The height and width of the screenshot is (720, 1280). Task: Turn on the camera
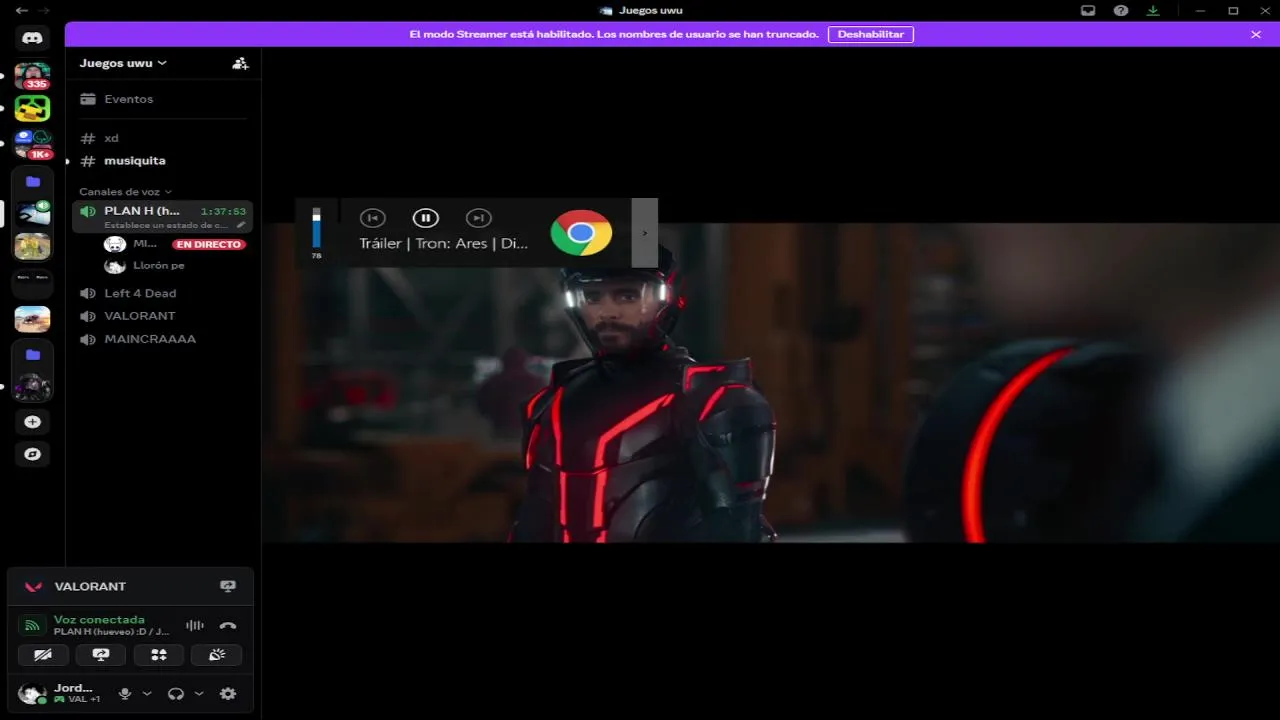click(x=43, y=655)
